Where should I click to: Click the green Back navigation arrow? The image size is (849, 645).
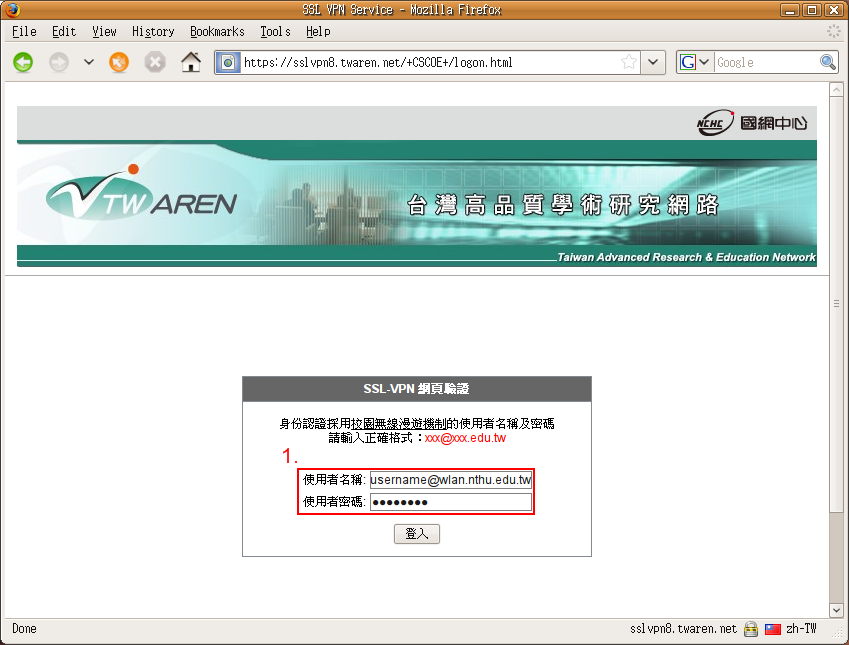[x=23, y=62]
